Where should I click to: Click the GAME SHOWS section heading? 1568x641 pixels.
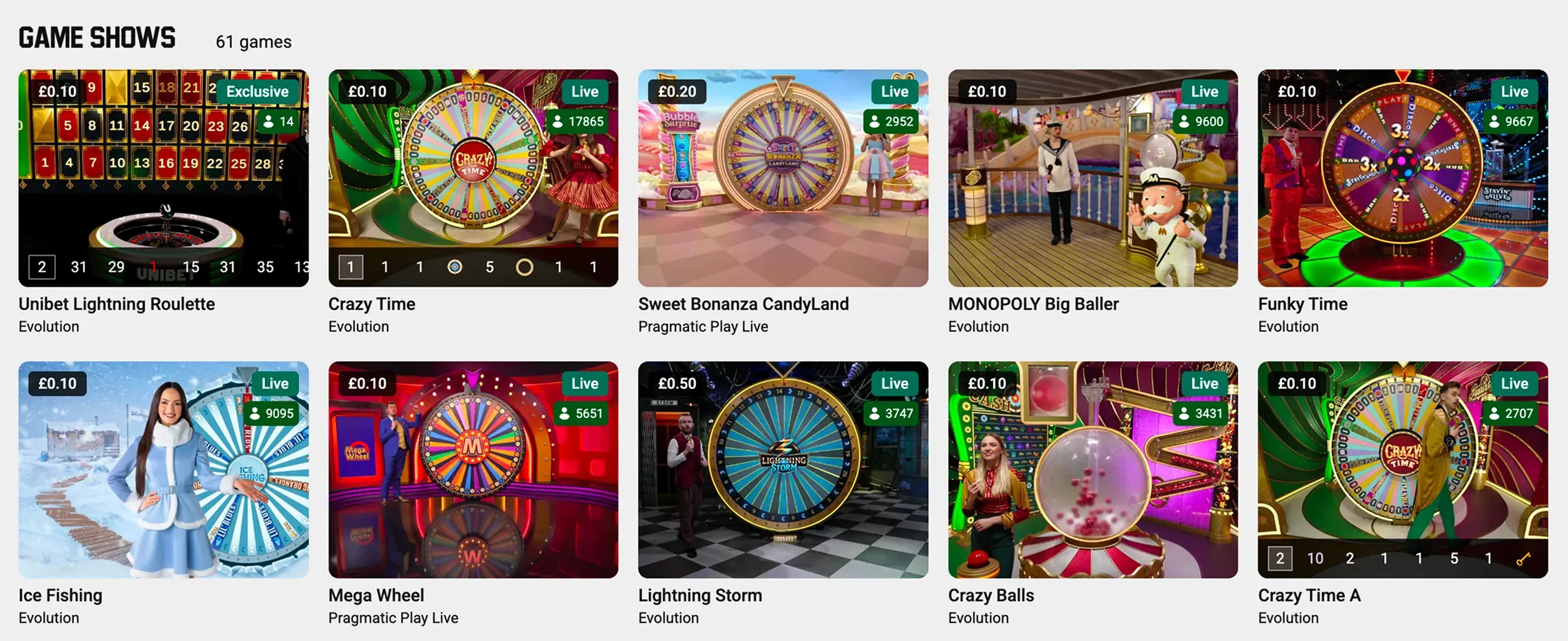97,38
